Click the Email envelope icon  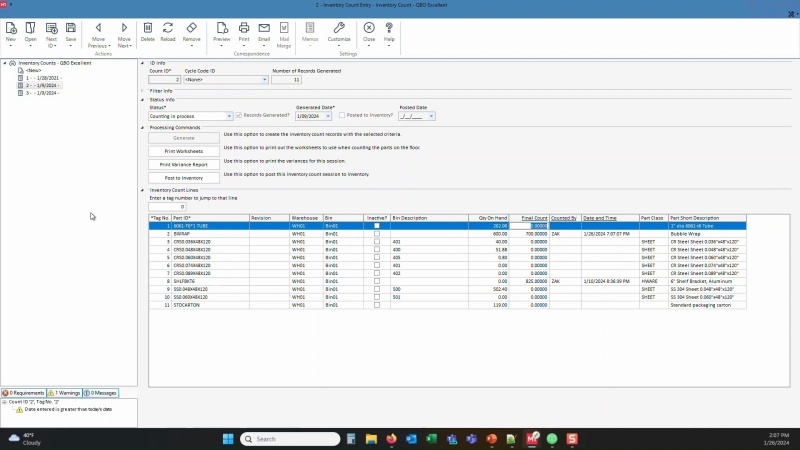[x=264, y=28]
